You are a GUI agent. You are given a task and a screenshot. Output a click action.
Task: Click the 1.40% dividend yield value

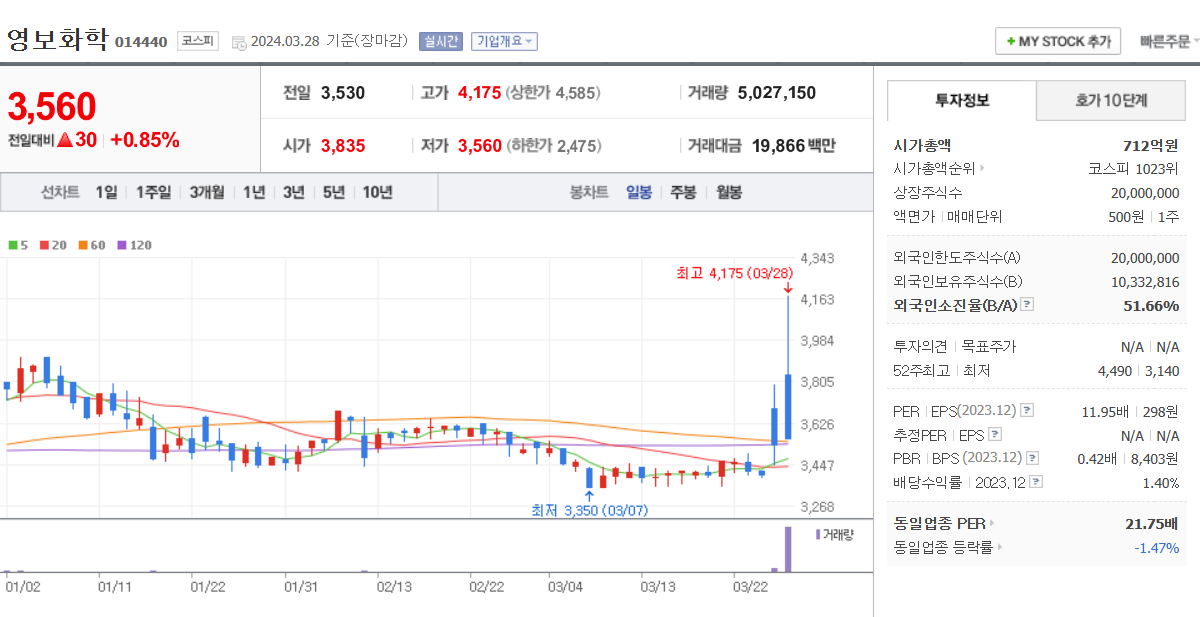[x=1160, y=482]
